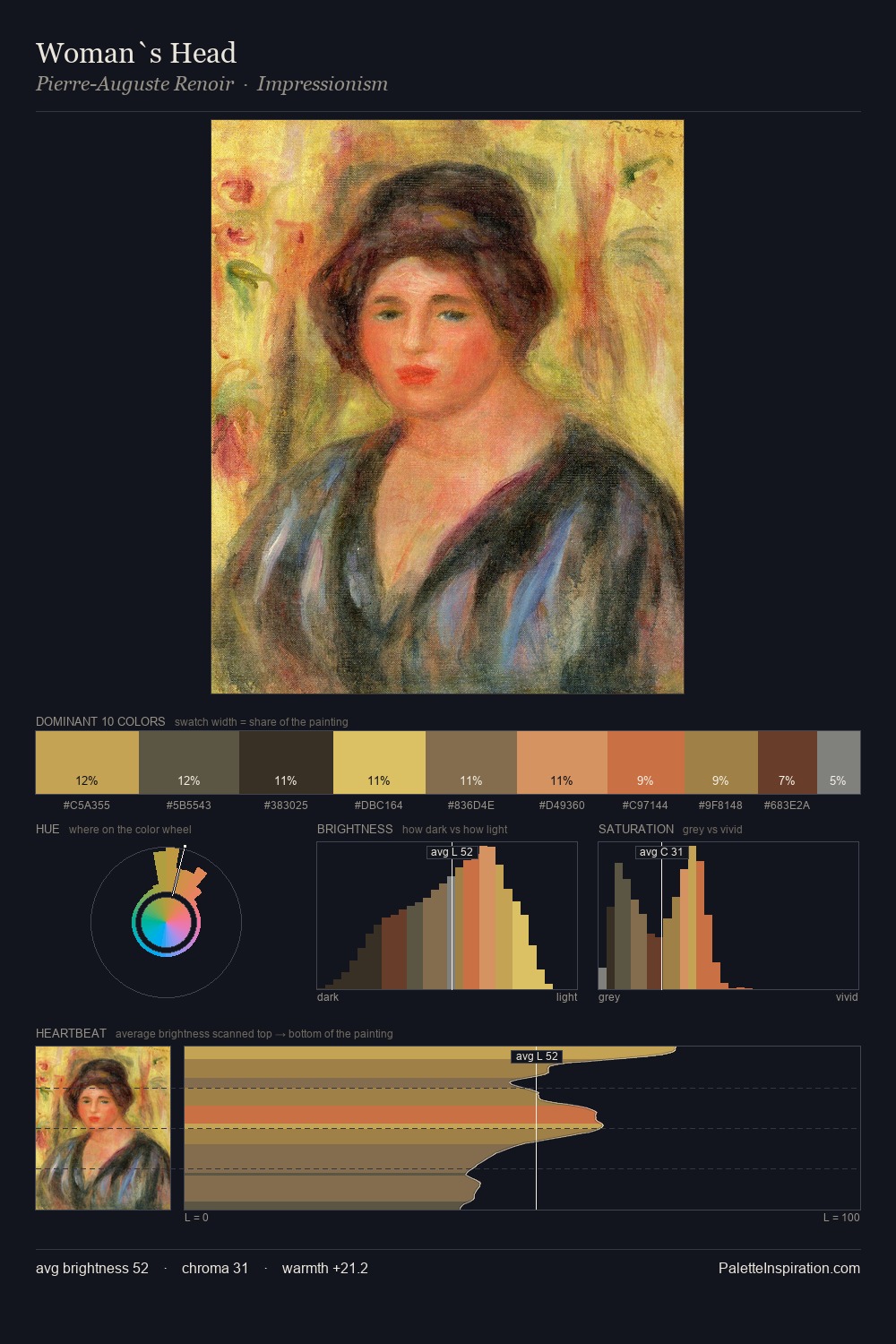The height and width of the screenshot is (1344, 896).
Task: Click the 'L = 100' axis label
Action: (841, 1218)
